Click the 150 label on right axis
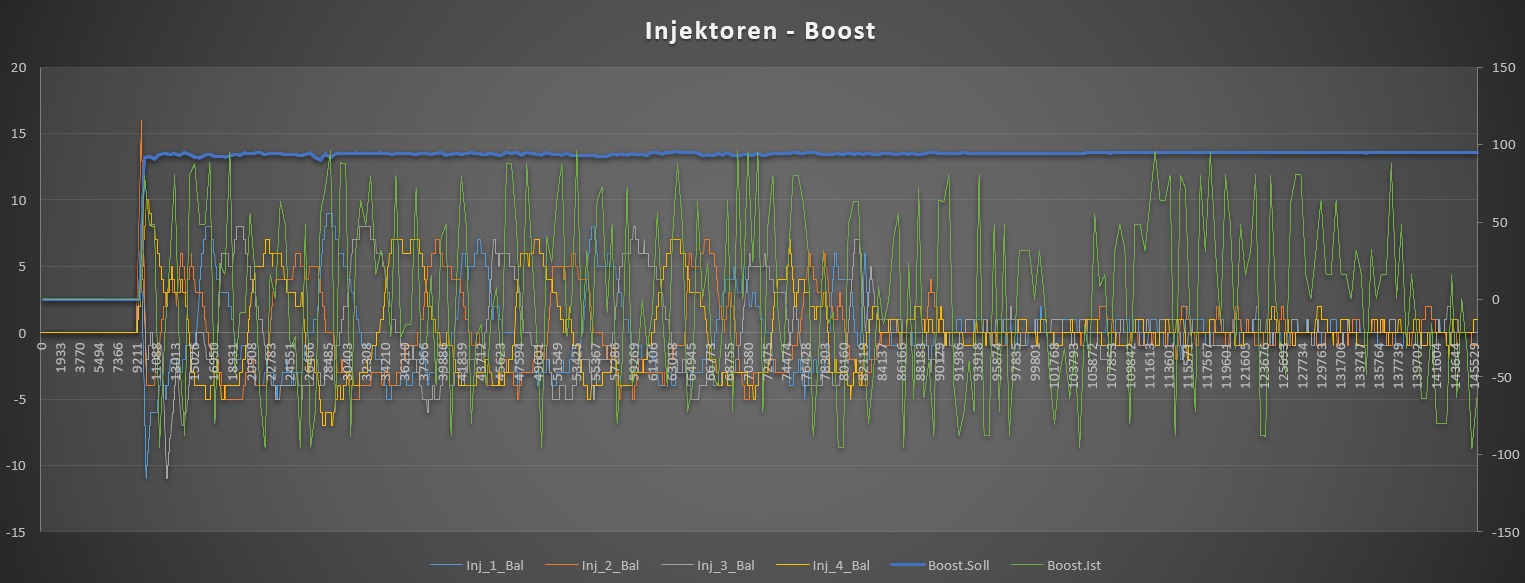1525x583 pixels. point(1501,68)
